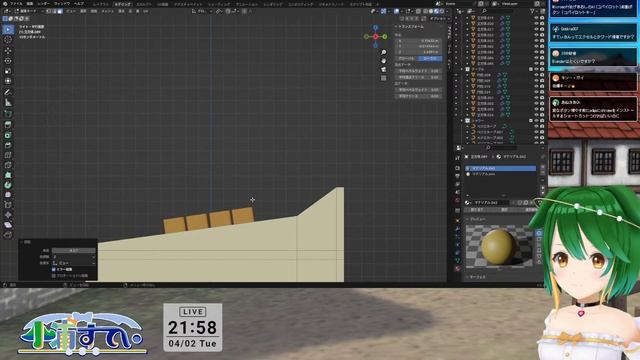Enable edge select mode

tap(54, 11)
